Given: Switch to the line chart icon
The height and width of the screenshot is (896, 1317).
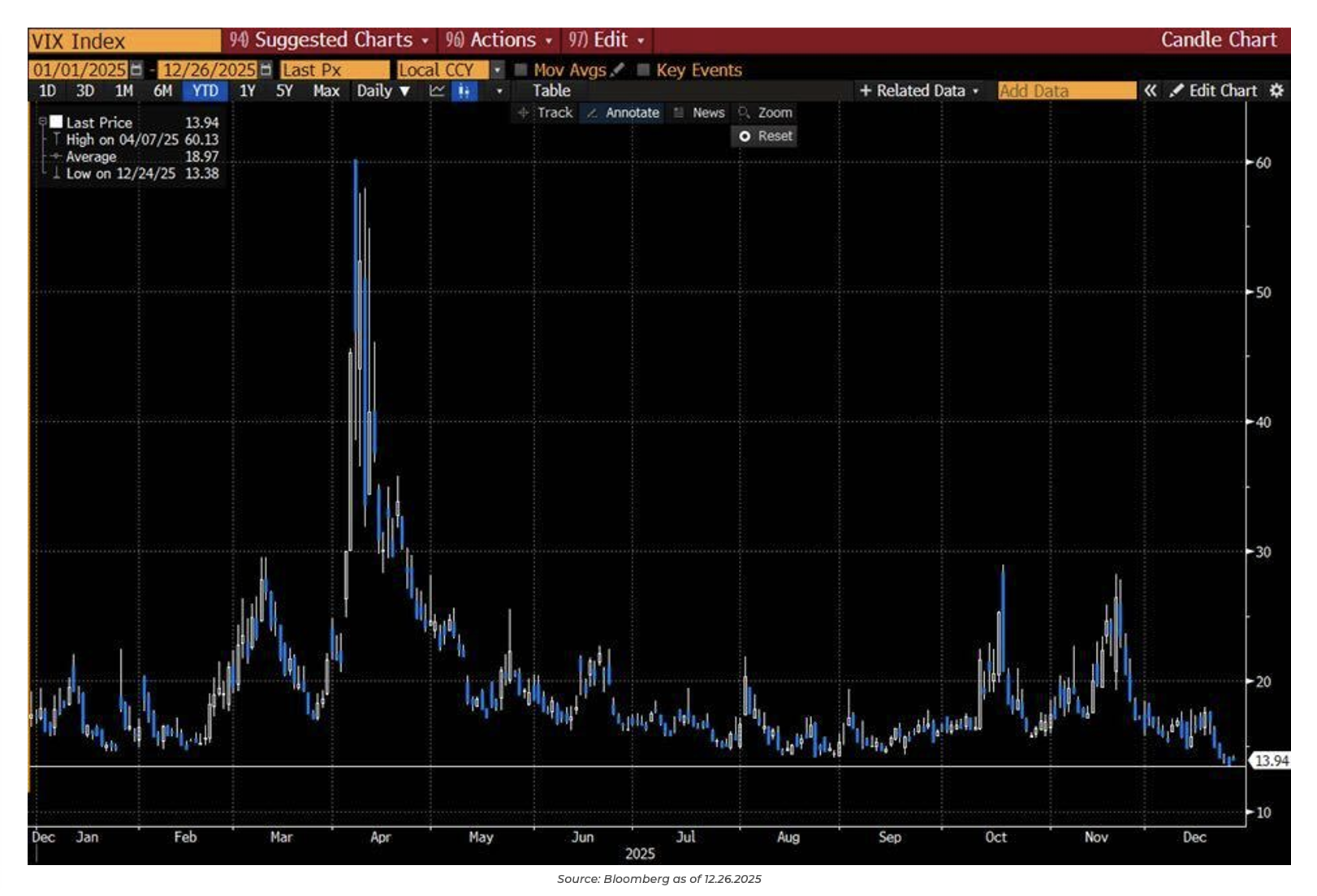Looking at the screenshot, I should pyautogui.click(x=437, y=91).
